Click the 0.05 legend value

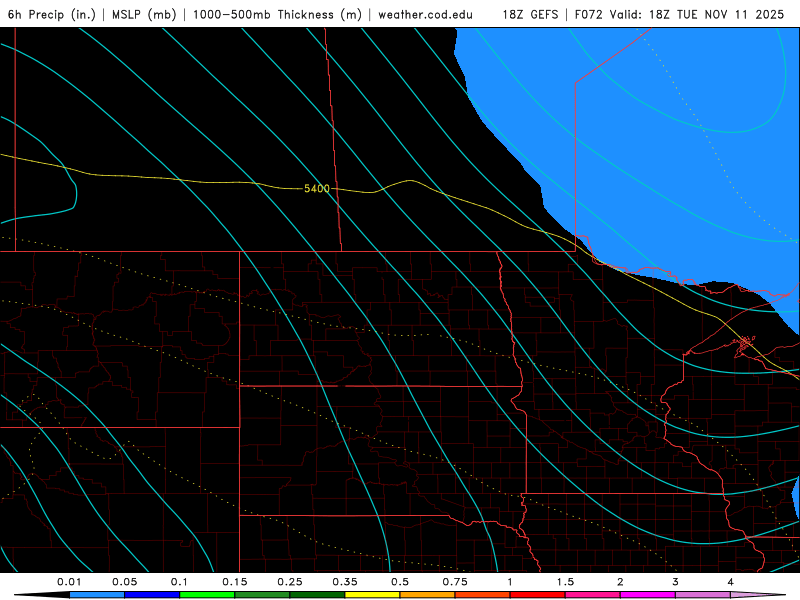(124, 582)
